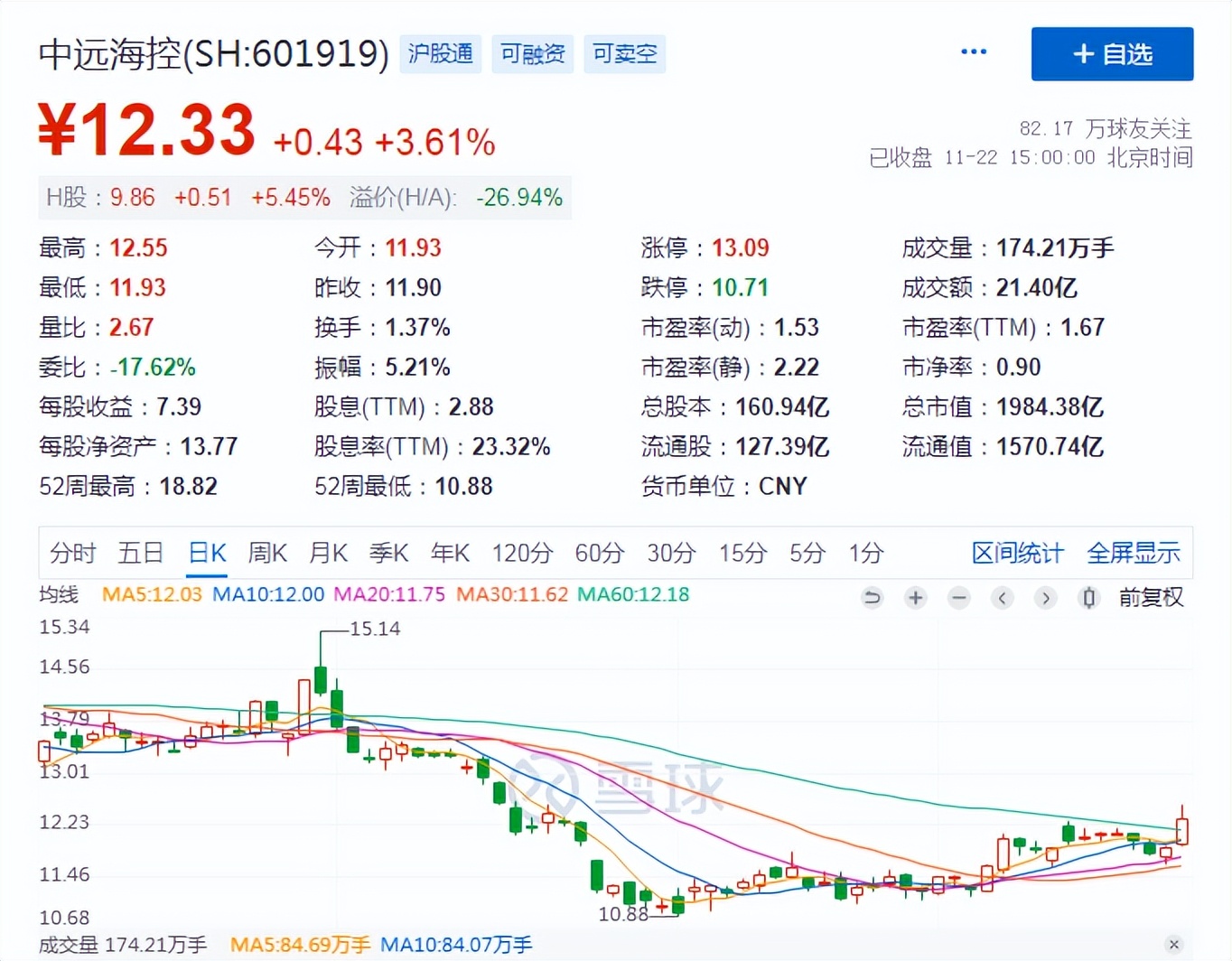Image resolution: width=1232 pixels, height=961 pixels.
Task: Enable 区间统计 interval statistics
Action: (1017, 553)
